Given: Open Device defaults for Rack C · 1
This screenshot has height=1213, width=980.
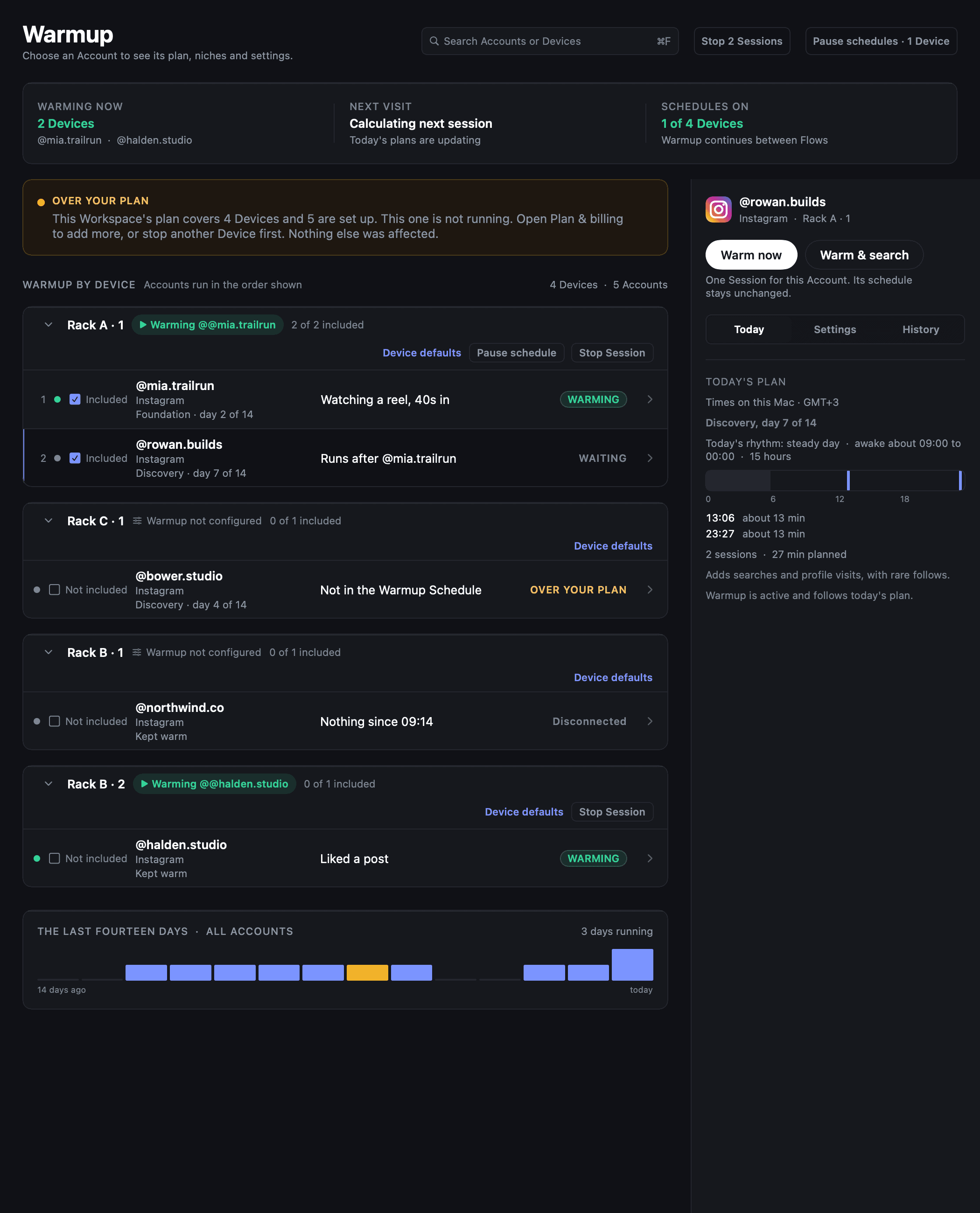Looking at the screenshot, I should tap(612, 546).
